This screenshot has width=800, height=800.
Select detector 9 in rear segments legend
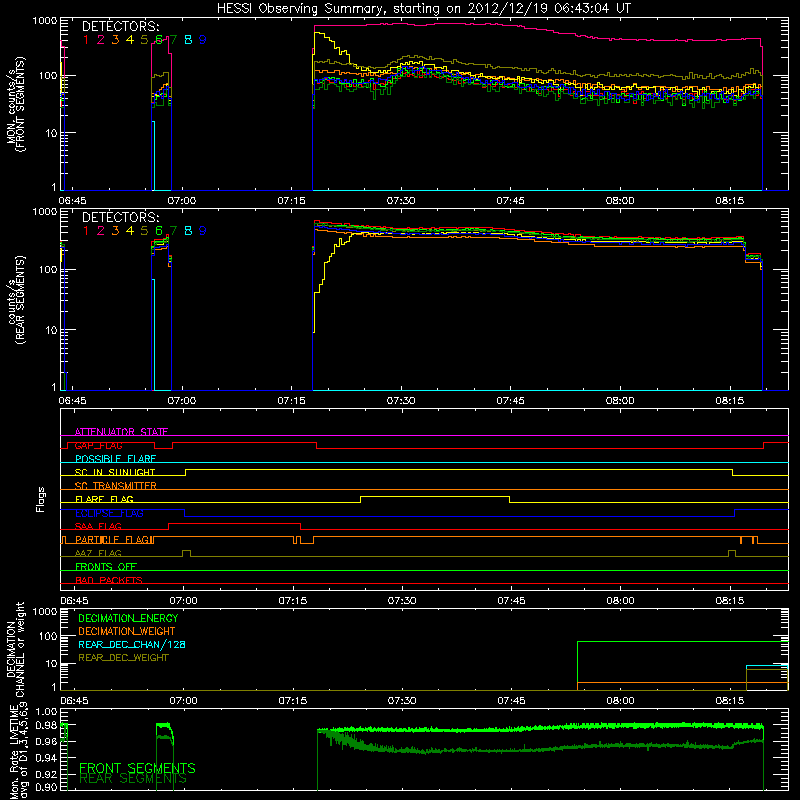pos(203,231)
